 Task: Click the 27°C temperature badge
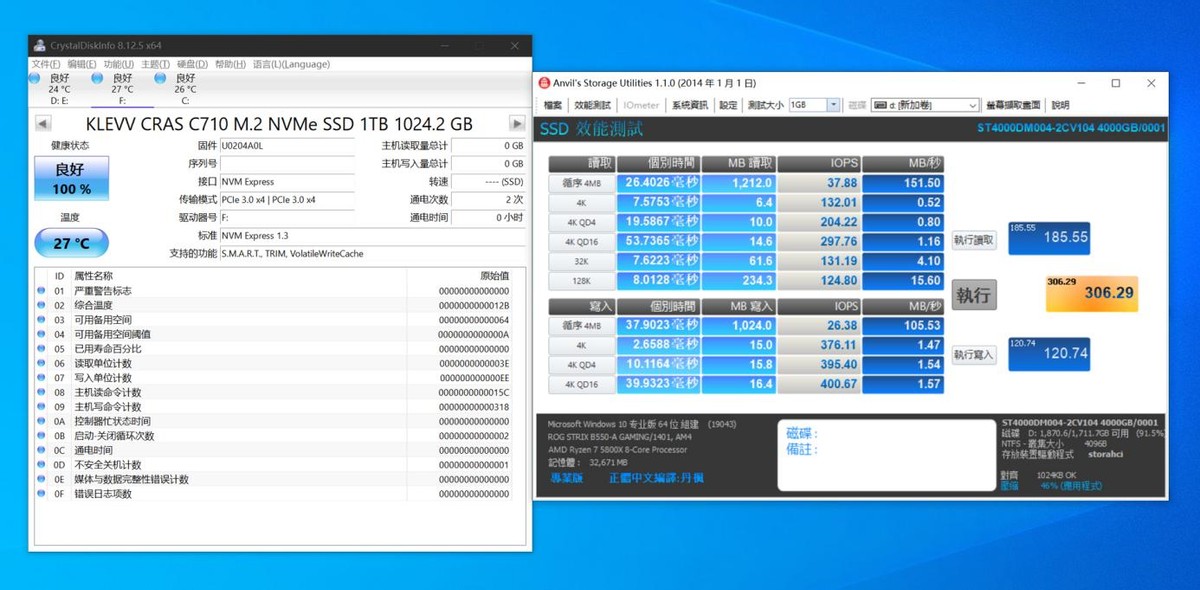pos(70,242)
